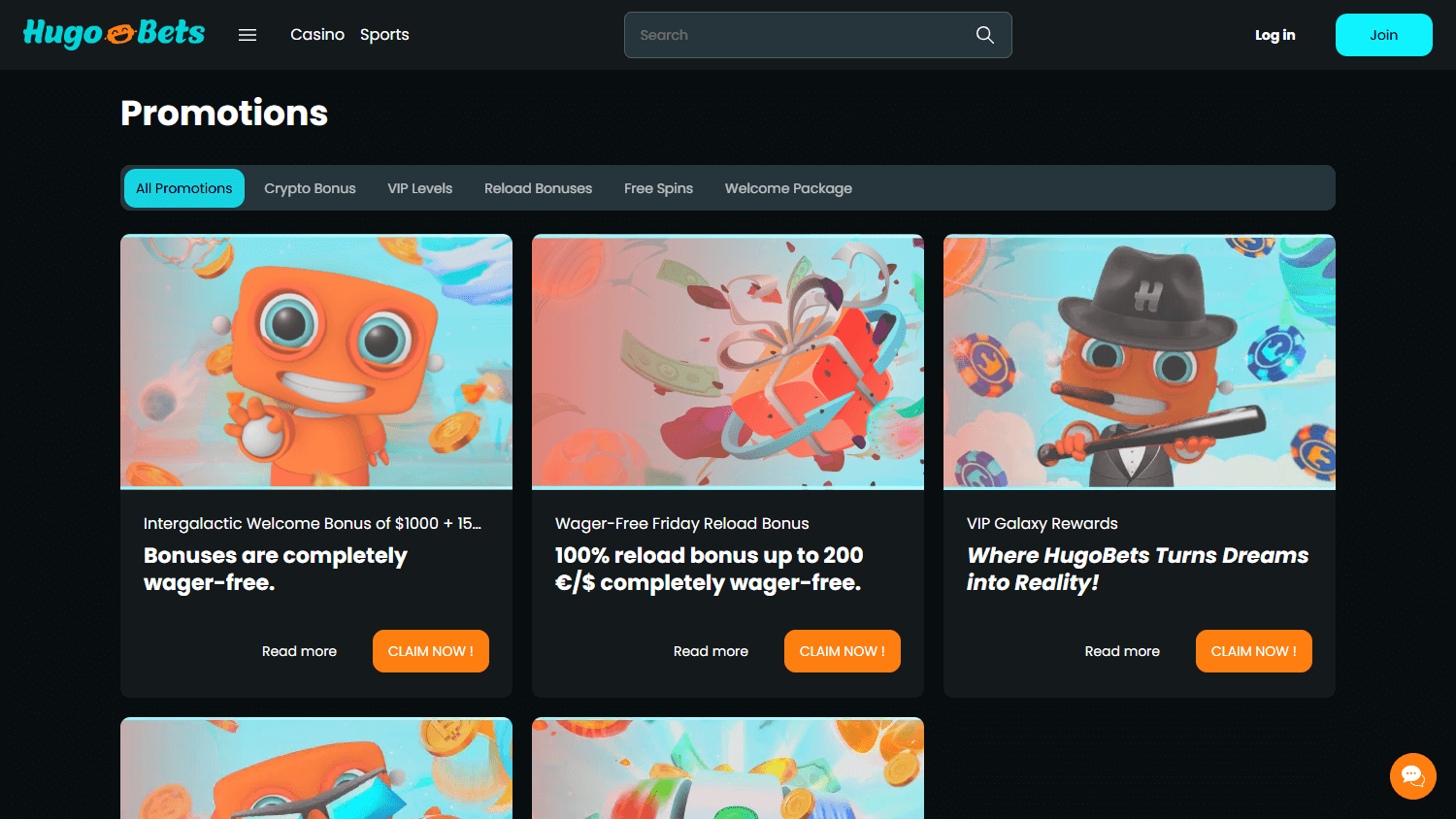
Task: Go to the Casino section
Action: [x=317, y=35]
